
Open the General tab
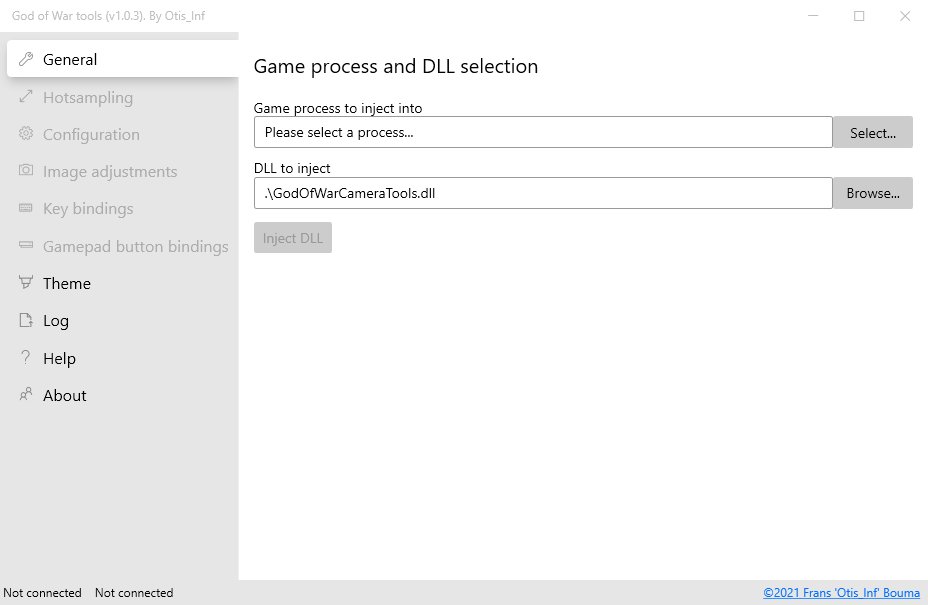tap(123, 59)
